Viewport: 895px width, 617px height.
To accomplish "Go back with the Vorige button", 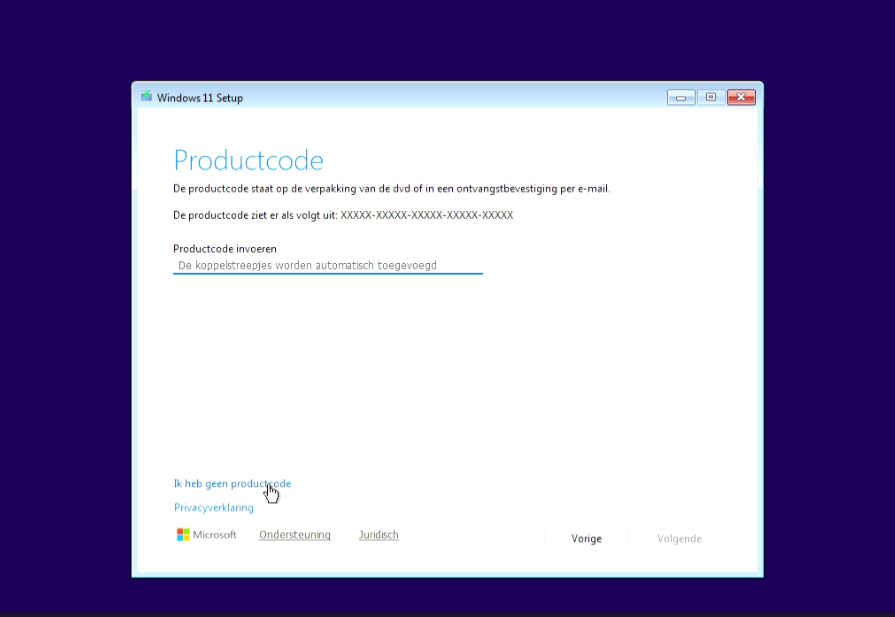I will click(586, 538).
